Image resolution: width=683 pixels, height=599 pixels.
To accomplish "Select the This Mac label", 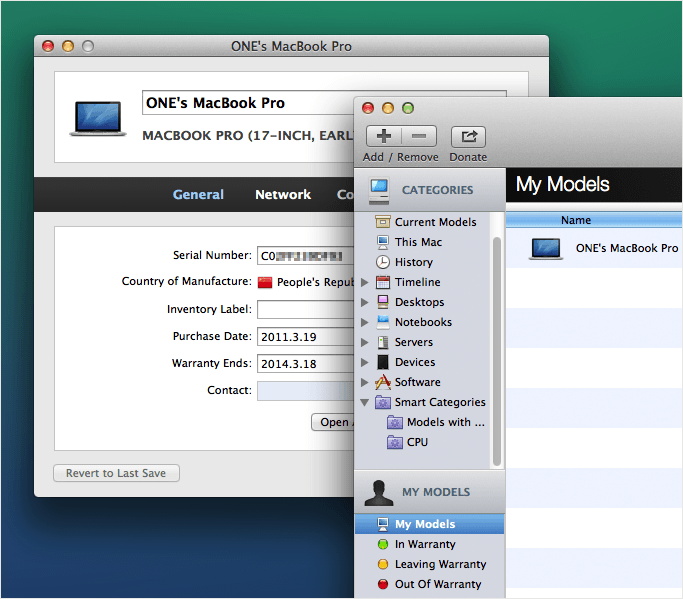I will 418,242.
